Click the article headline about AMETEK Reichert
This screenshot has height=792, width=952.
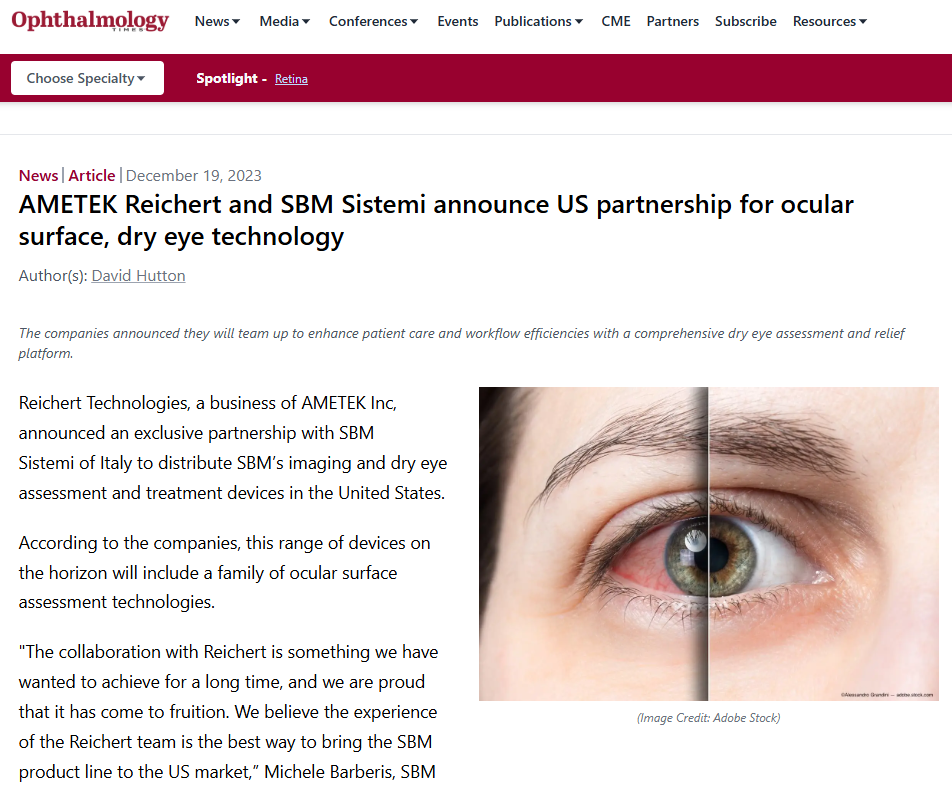point(436,220)
